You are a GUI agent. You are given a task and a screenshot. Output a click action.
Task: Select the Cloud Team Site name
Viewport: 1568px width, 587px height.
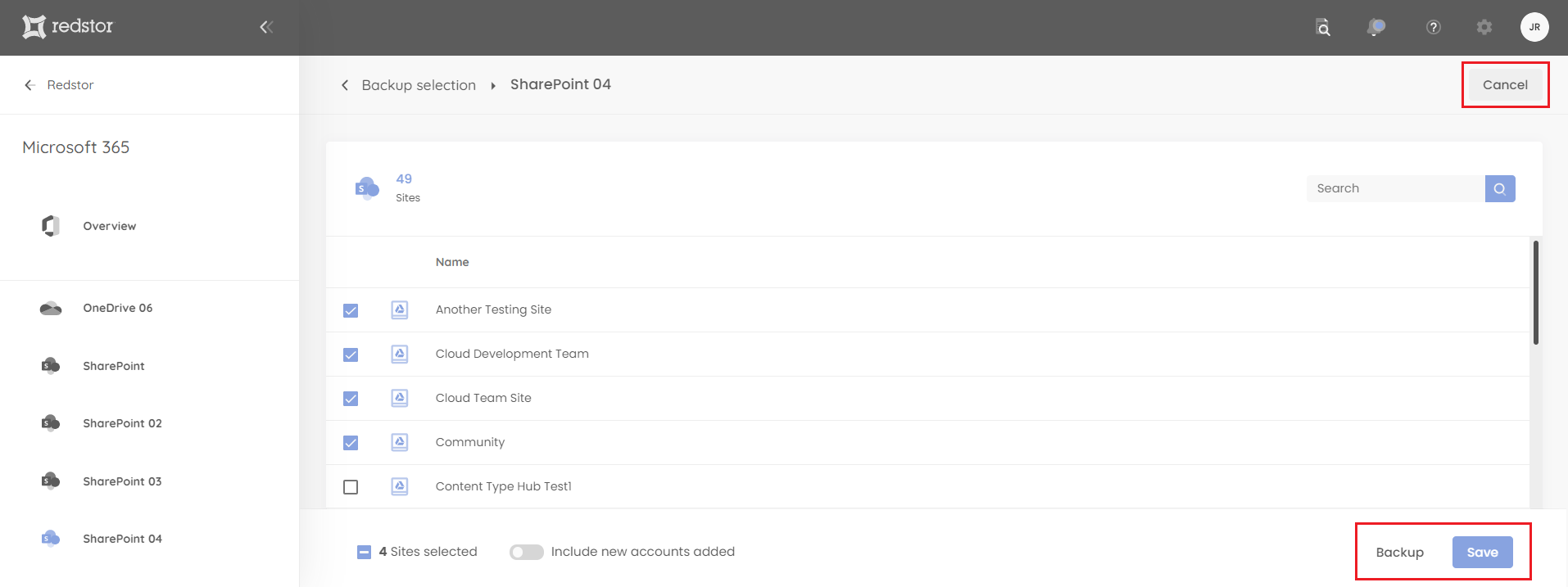pos(483,398)
